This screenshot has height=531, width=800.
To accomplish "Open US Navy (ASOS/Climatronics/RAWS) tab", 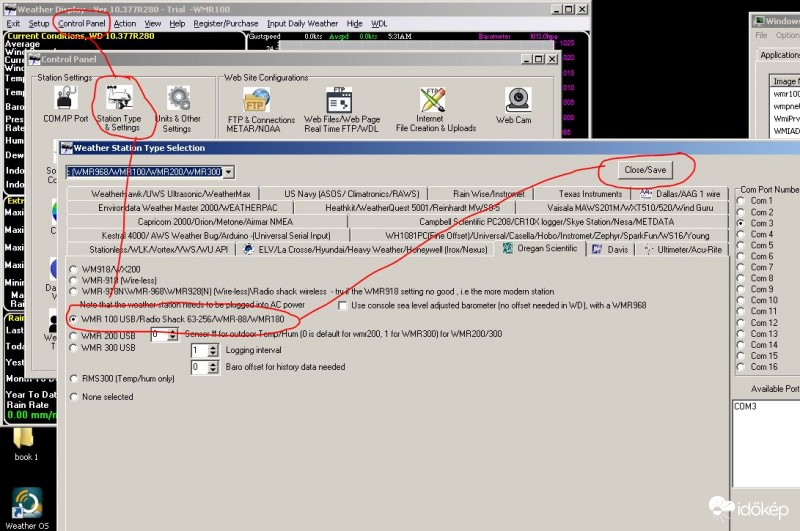I will pyautogui.click(x=344, y=194).
